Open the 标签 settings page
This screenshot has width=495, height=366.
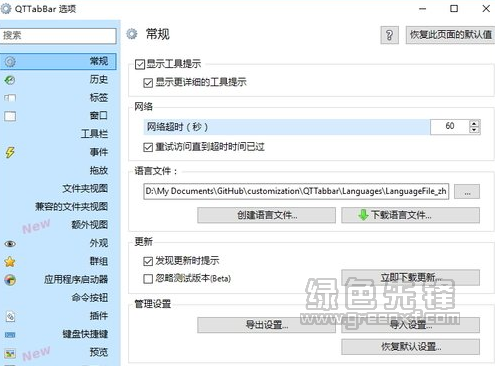(x=58, y=98)
